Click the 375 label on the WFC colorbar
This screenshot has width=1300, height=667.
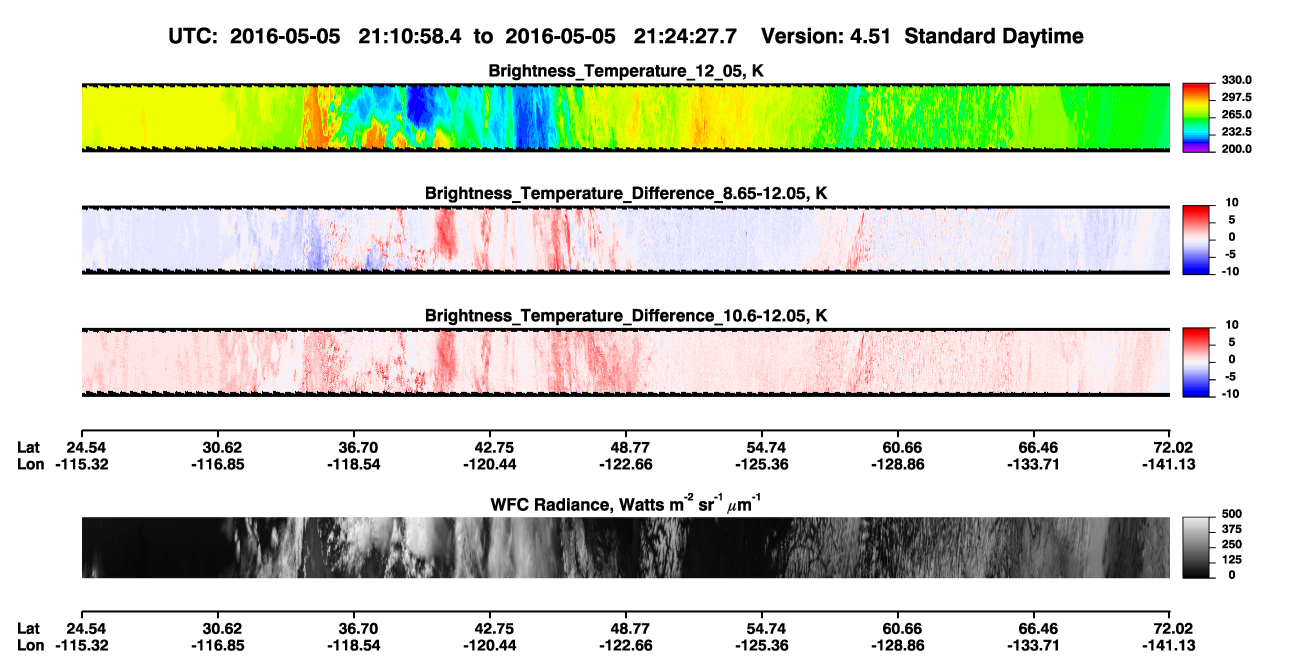1233,529
